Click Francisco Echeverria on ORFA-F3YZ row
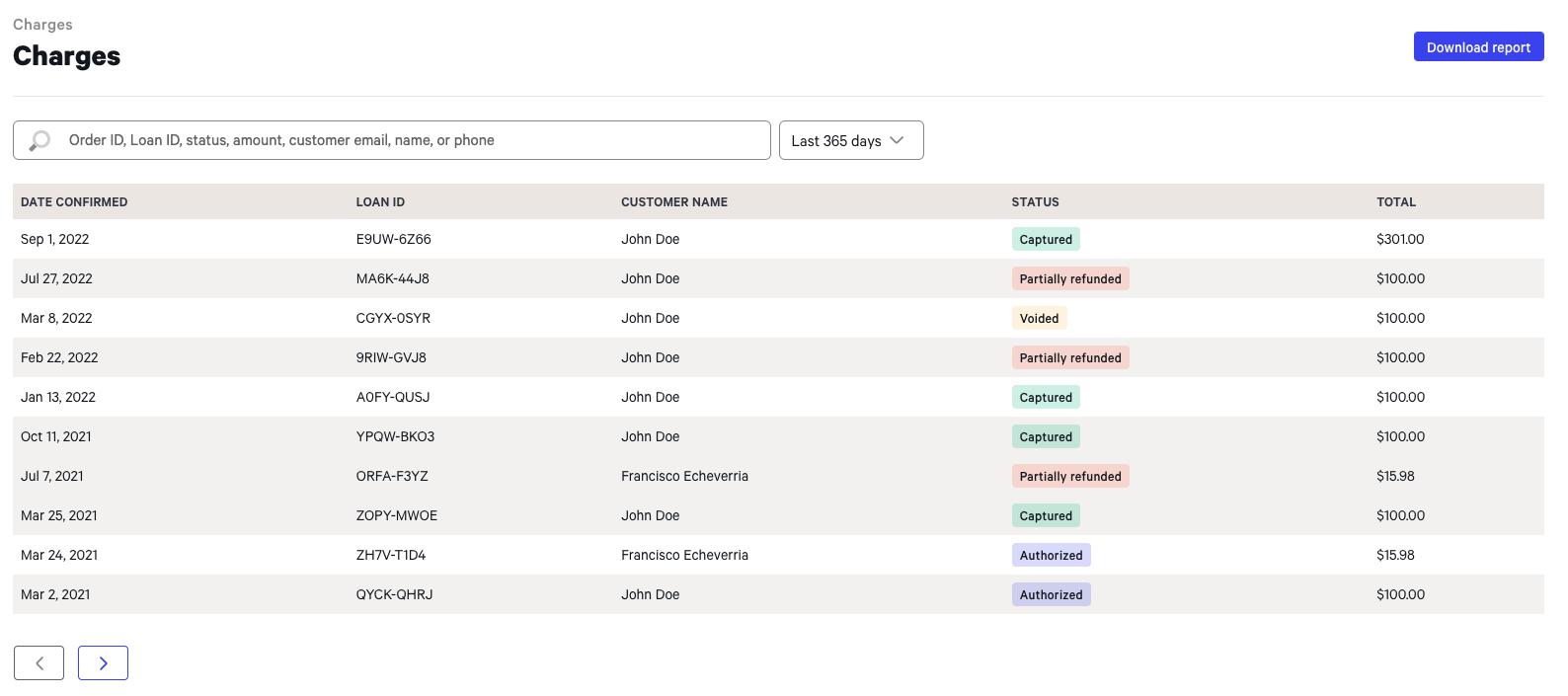Viewport: 1568px width, 696px height. tap(684, 476)
